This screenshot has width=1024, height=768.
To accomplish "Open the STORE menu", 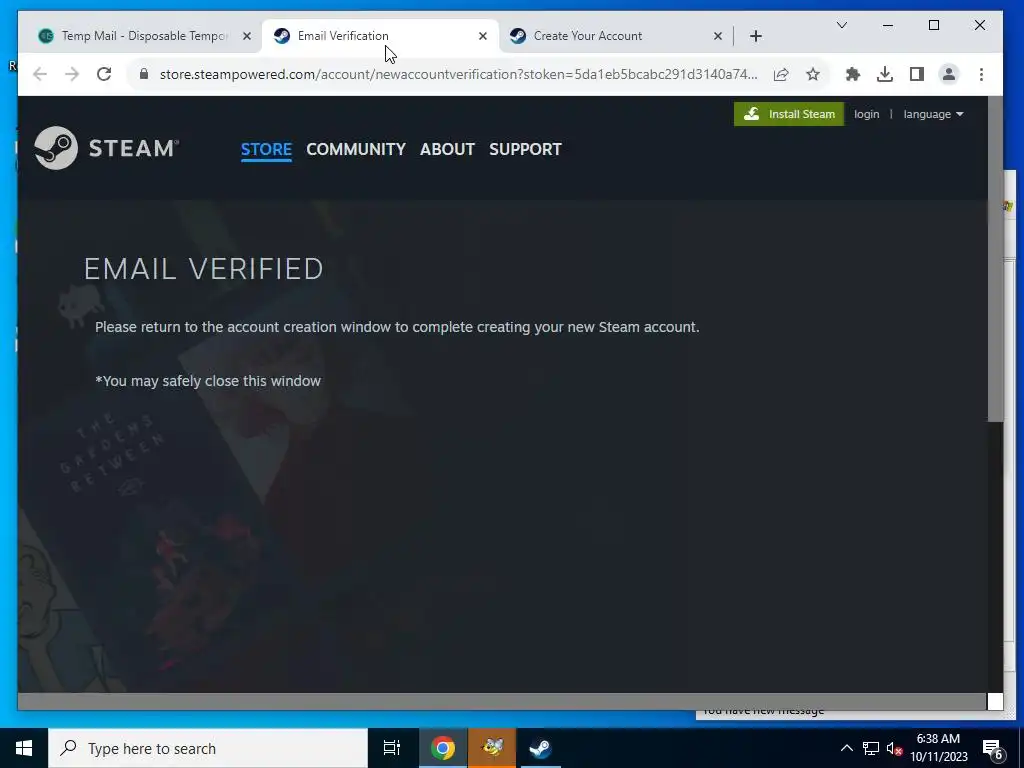I will [x=266, y=149].
